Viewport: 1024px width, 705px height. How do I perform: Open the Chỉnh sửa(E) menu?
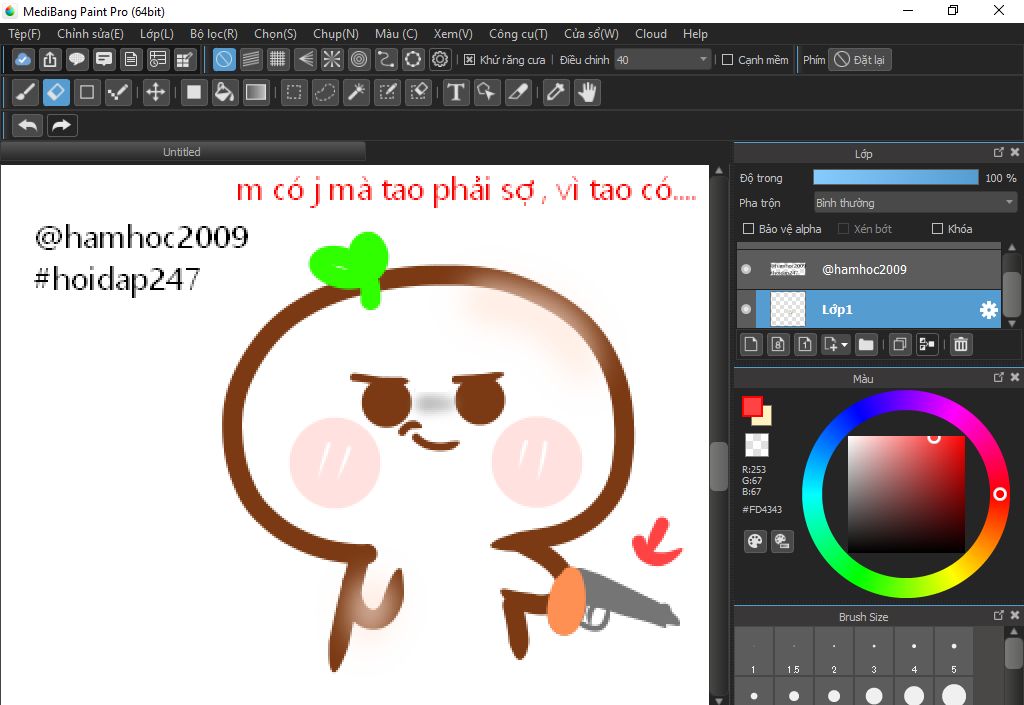pos(90,34)
